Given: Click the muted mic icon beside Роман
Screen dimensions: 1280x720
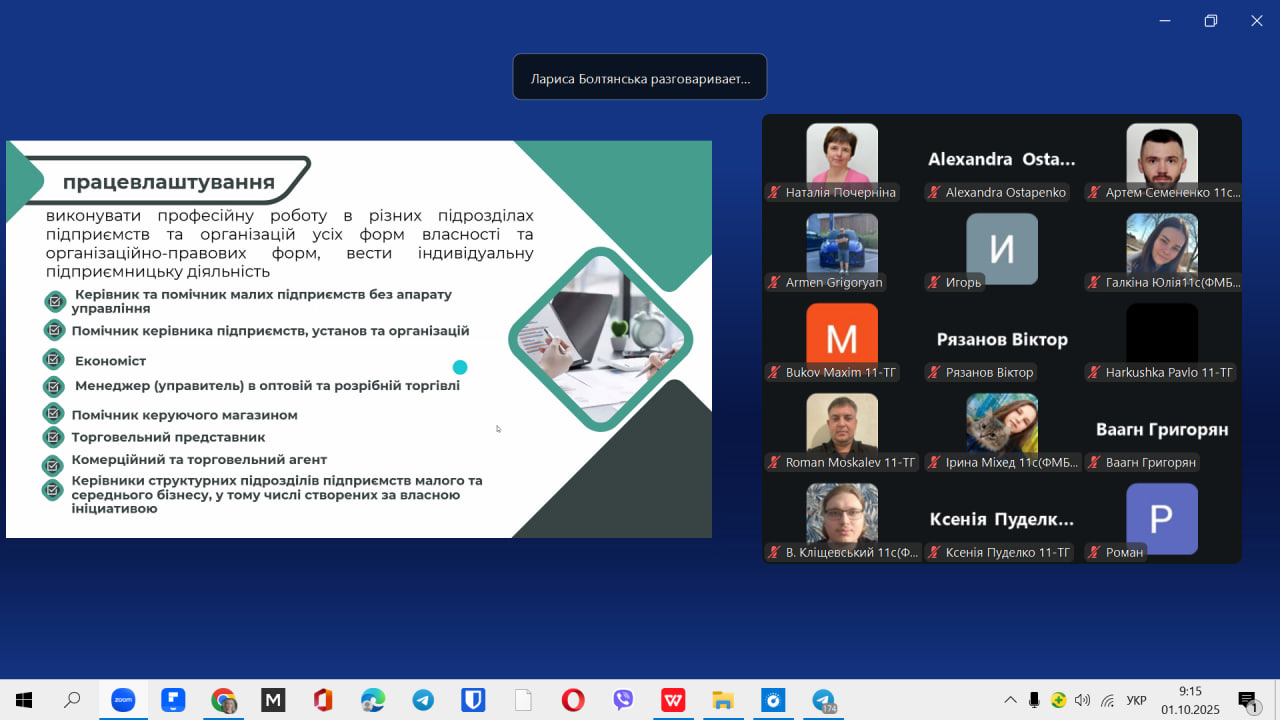Looking at the screenshot, I should tap(1094, 552).
